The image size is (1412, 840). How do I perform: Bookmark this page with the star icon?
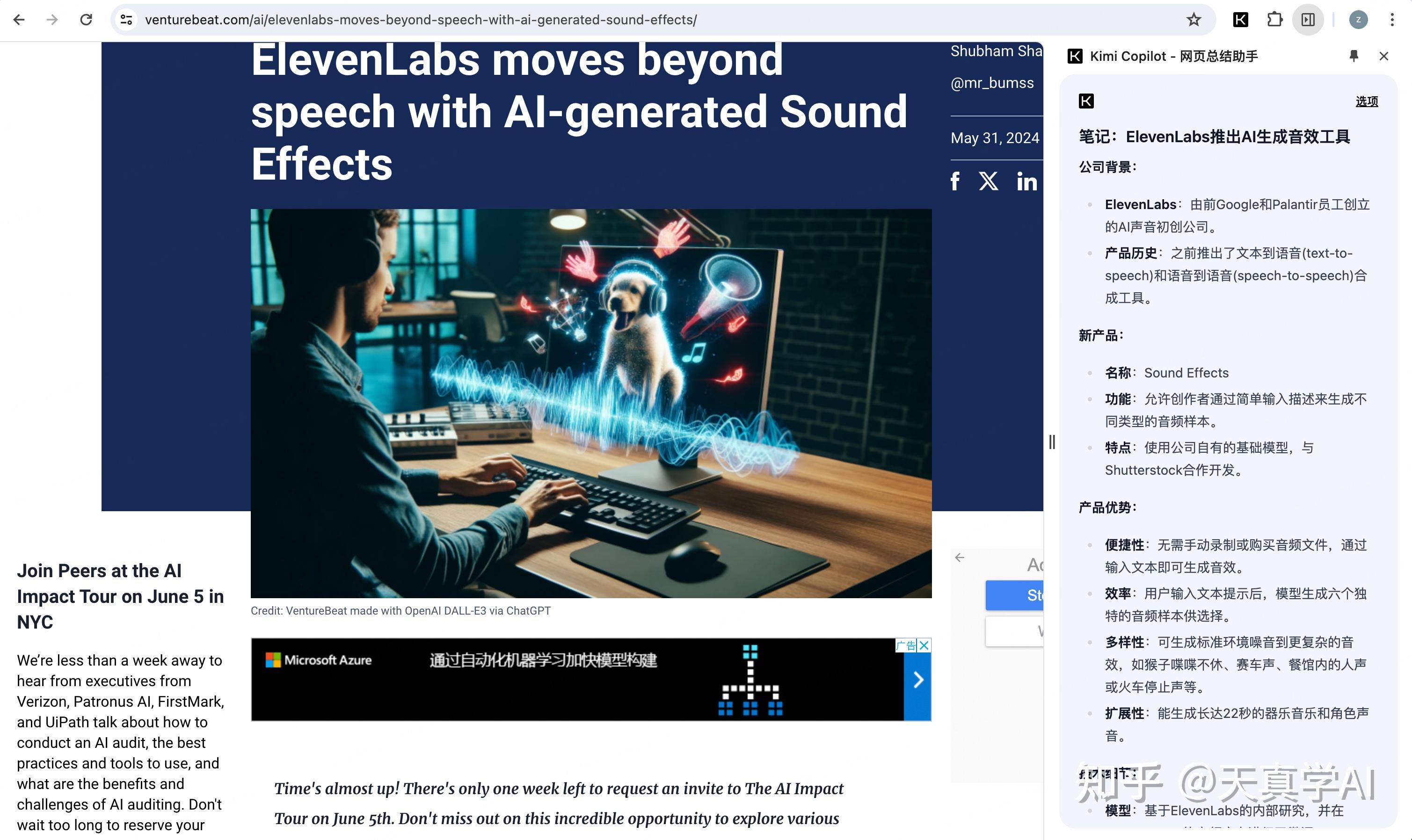click(x=1194, y=20)
